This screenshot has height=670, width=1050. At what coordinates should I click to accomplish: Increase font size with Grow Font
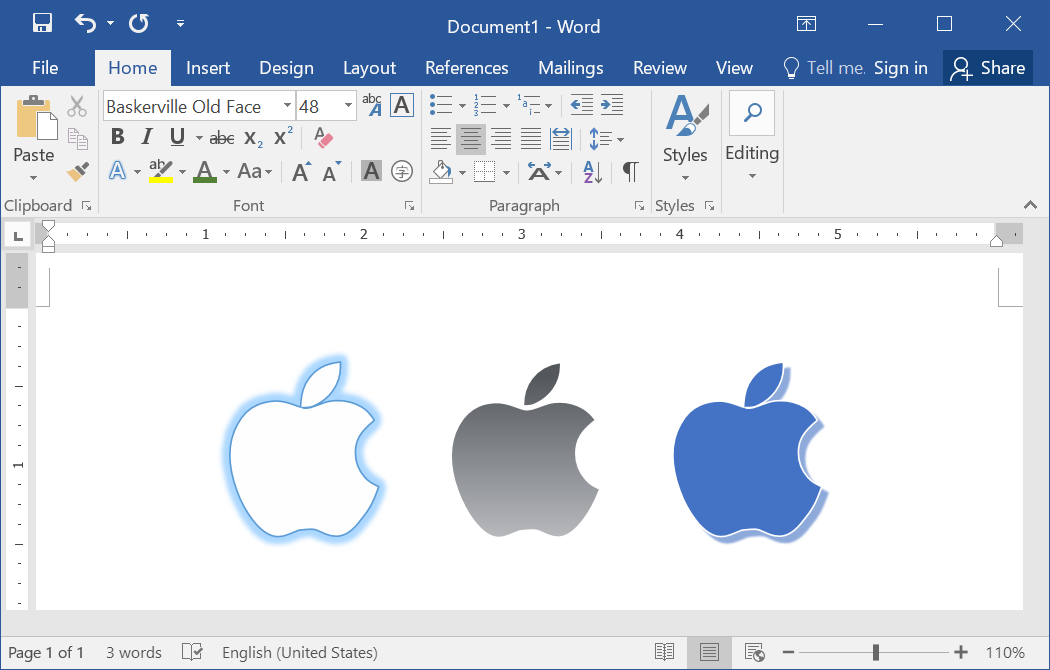pyautogui.click(x=301, y=171)
